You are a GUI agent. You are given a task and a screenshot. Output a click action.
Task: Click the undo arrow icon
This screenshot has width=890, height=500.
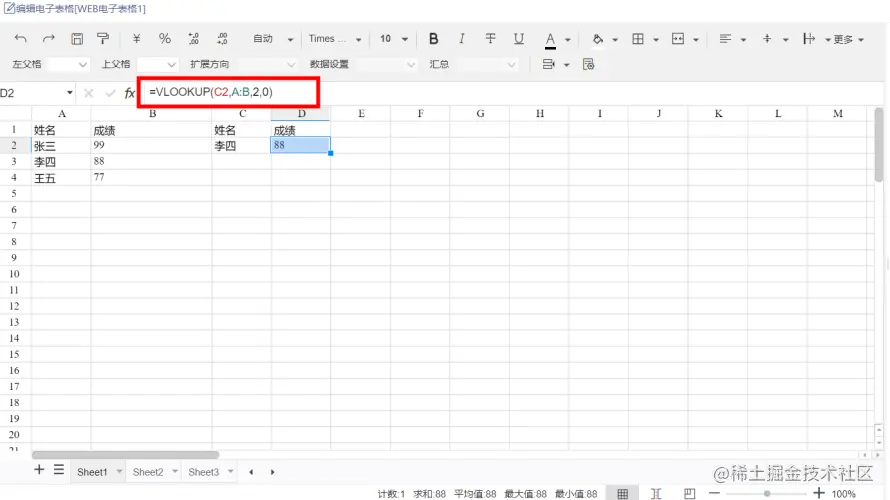coord(20,39)
